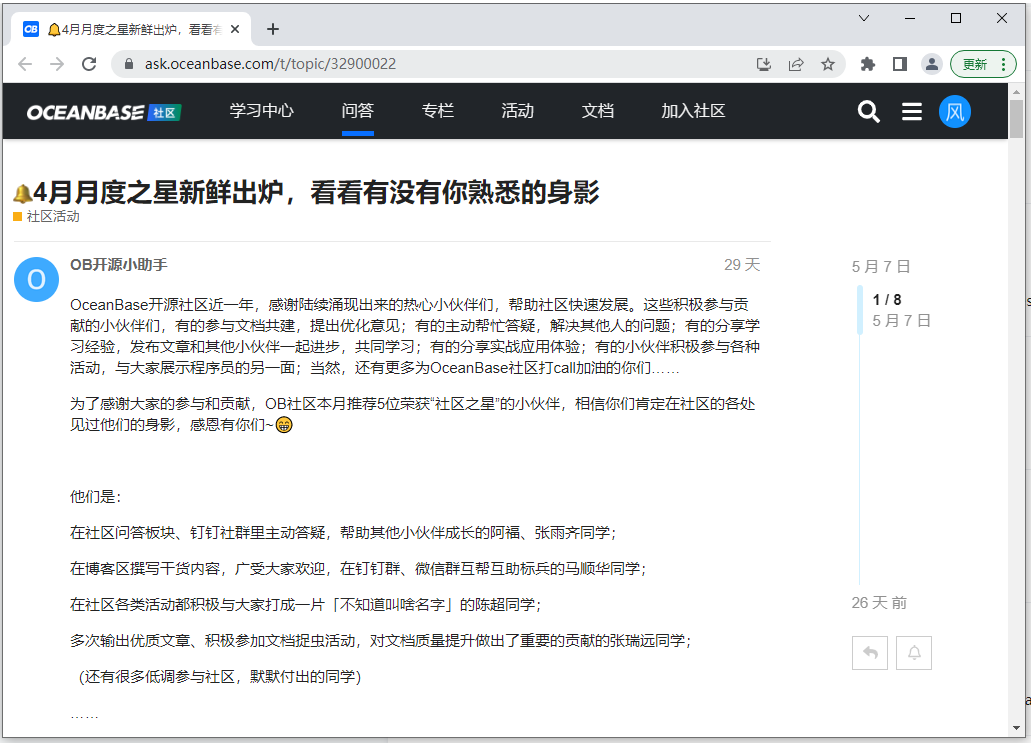This screenshot has height=743, width=1031.
Task: Click the line mentioning 阿福、张雨齐同学
Action: pyautogui.click(x=343, y=532)
